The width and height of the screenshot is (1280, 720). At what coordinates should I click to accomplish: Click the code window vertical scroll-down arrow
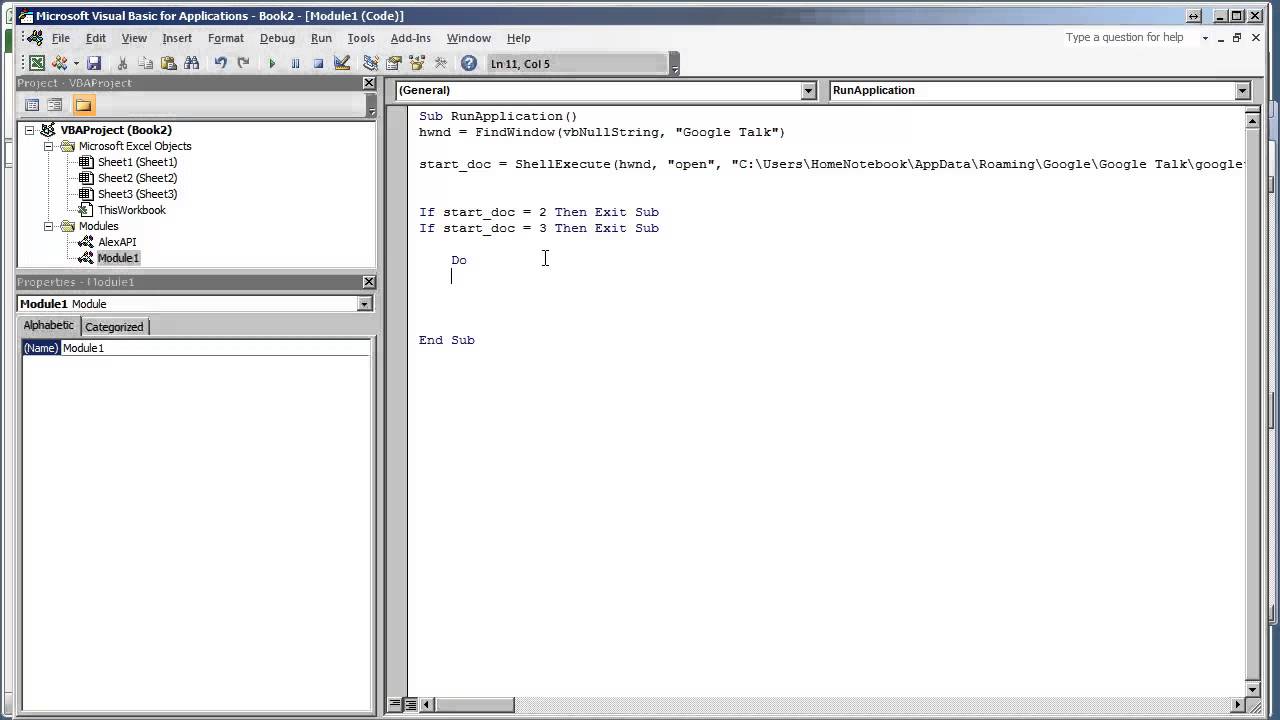(1252, 690)
